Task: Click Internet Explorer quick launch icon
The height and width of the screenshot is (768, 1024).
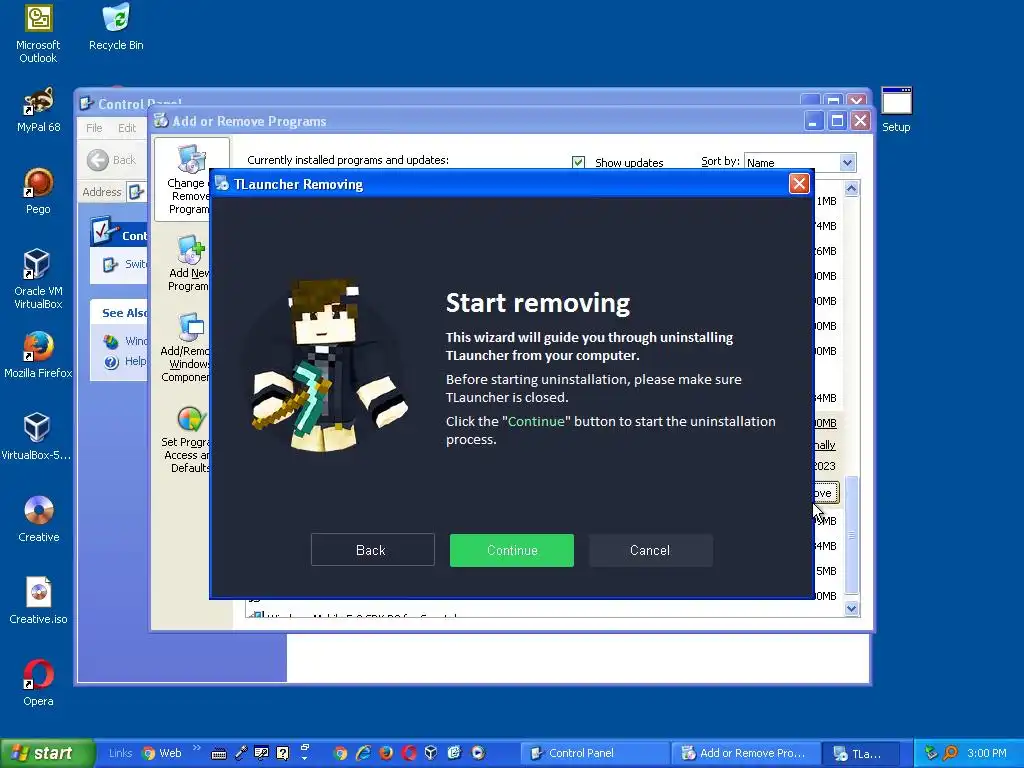Action: click(x=363, y=753)
